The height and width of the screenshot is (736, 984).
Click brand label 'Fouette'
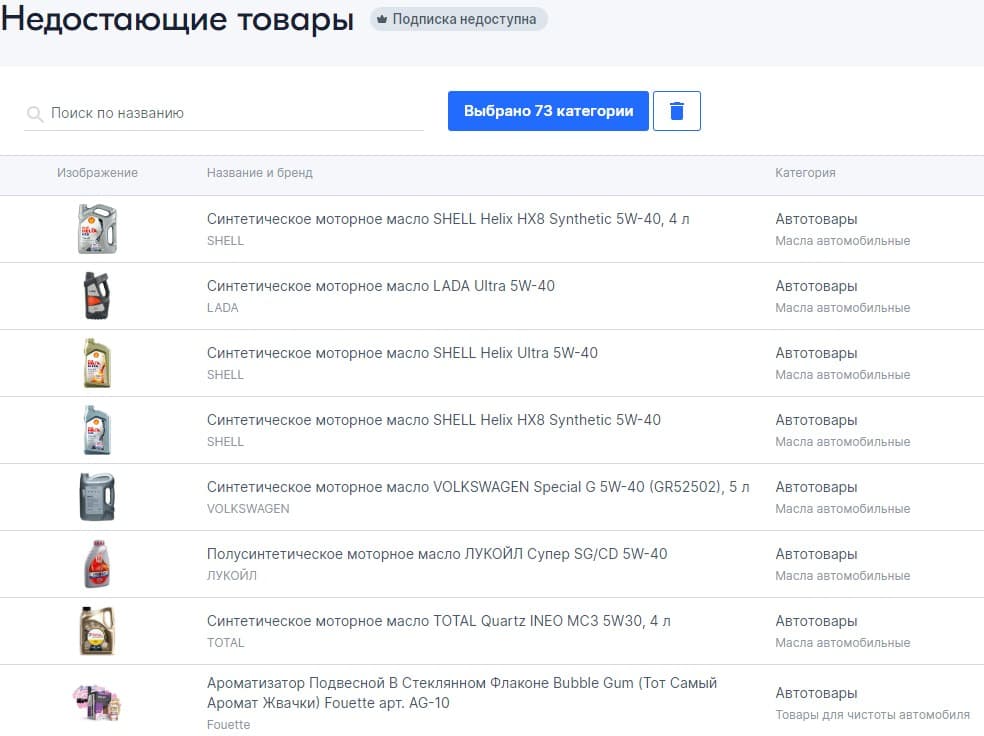click(228, 725)
